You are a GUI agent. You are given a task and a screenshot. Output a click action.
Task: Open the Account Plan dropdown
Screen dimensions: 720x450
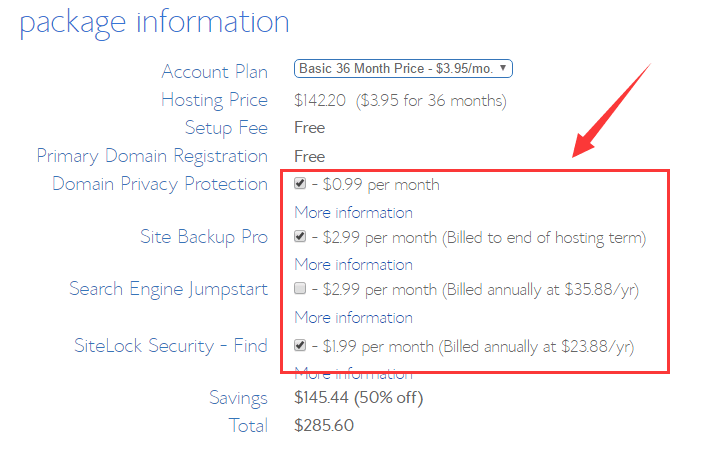[x=403, y=69]
